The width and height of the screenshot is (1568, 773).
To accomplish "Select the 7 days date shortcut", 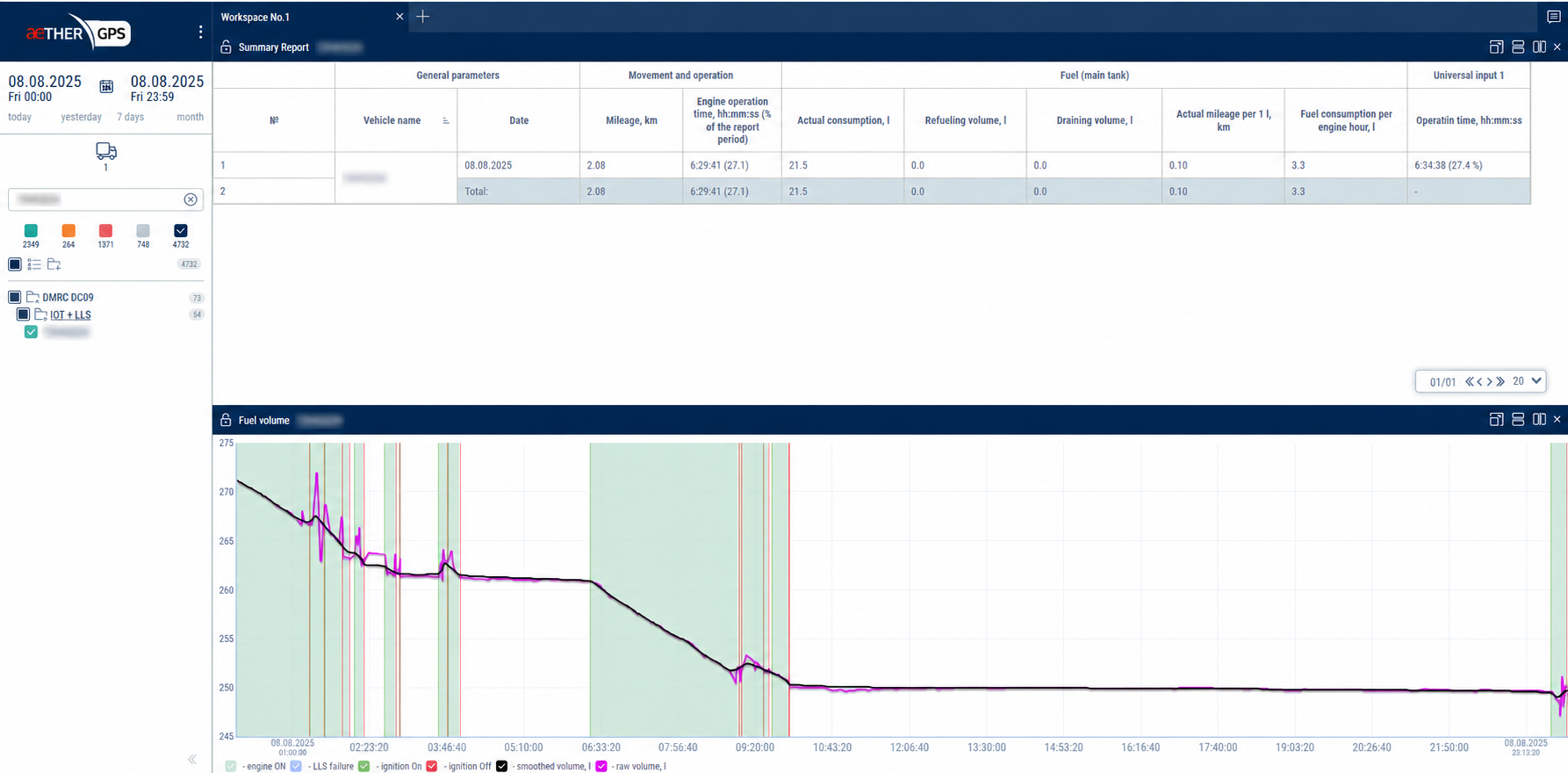I will pyautogui.click(x=130, y=117).
